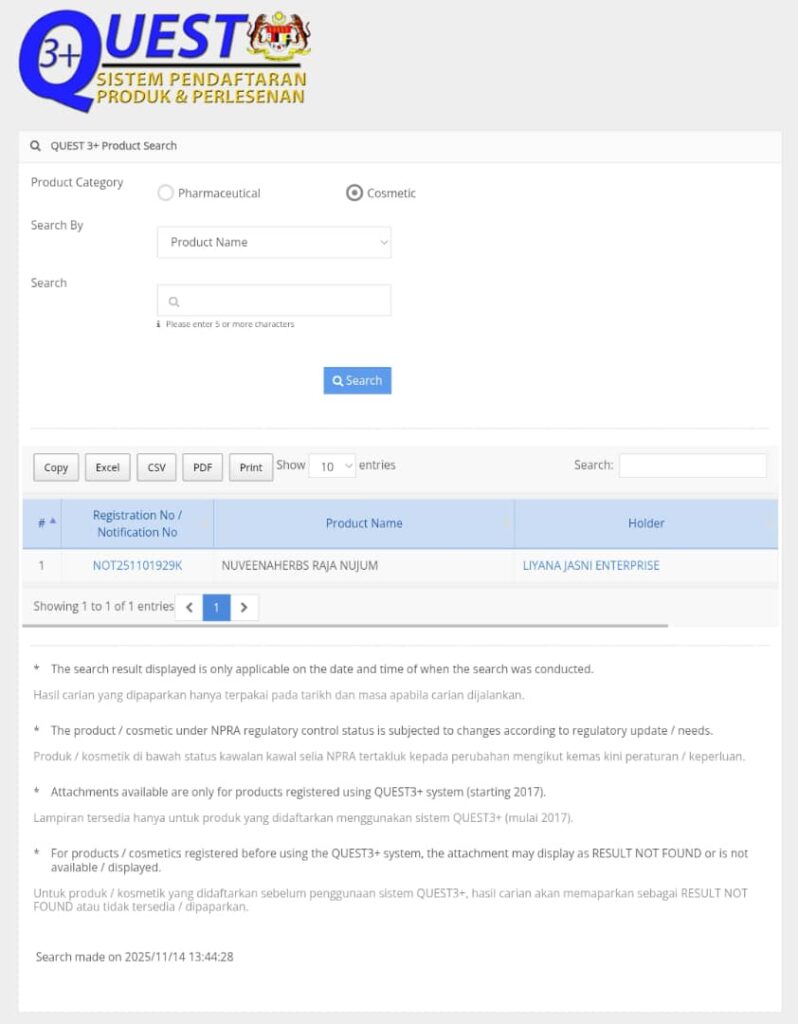798x1024 pixels.
Task: Click the QUEST 3+ logo
Action: point(130,60)
